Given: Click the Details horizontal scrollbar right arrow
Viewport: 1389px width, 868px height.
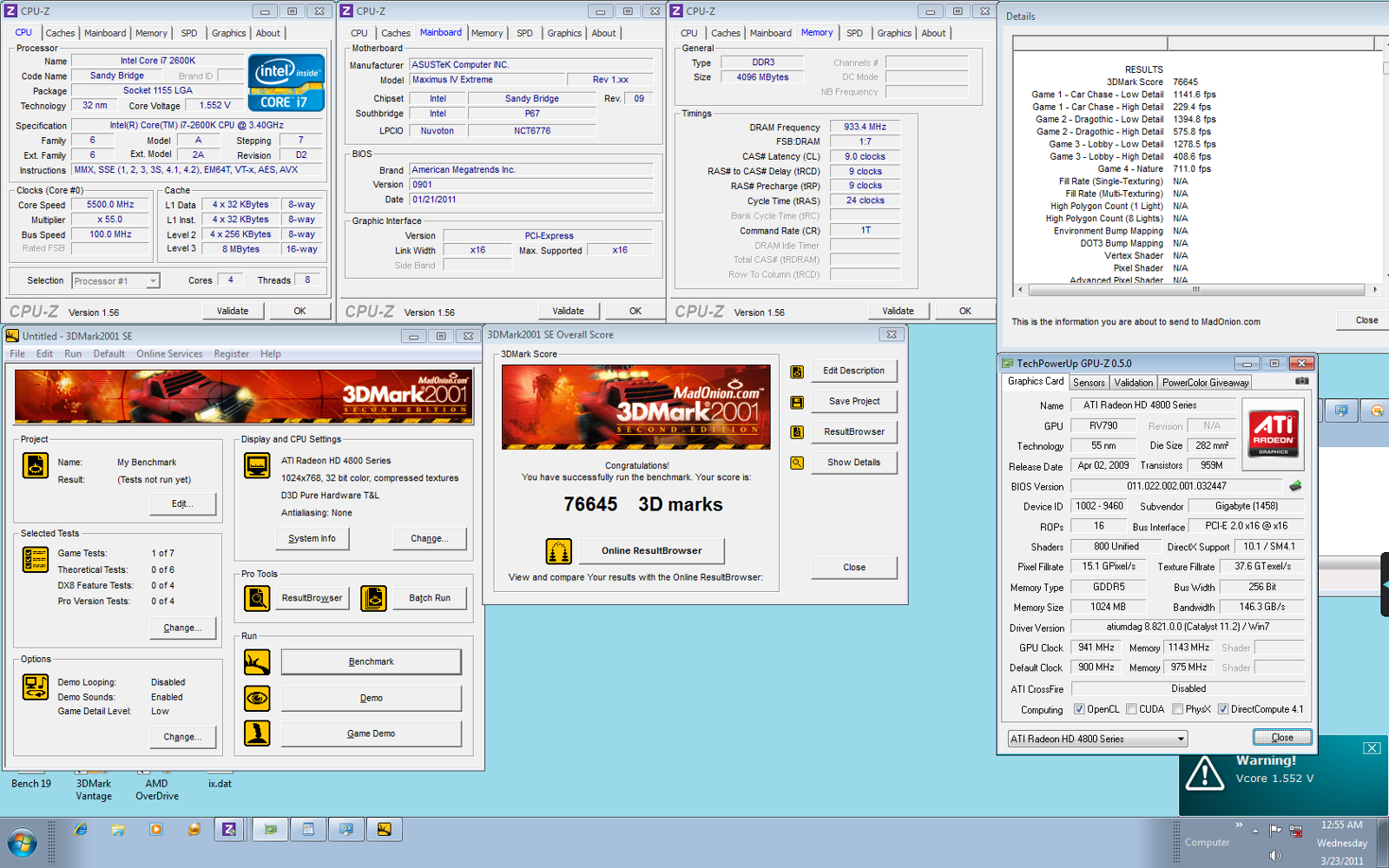Looking at the screenshot, I should tap(1374, 290).
